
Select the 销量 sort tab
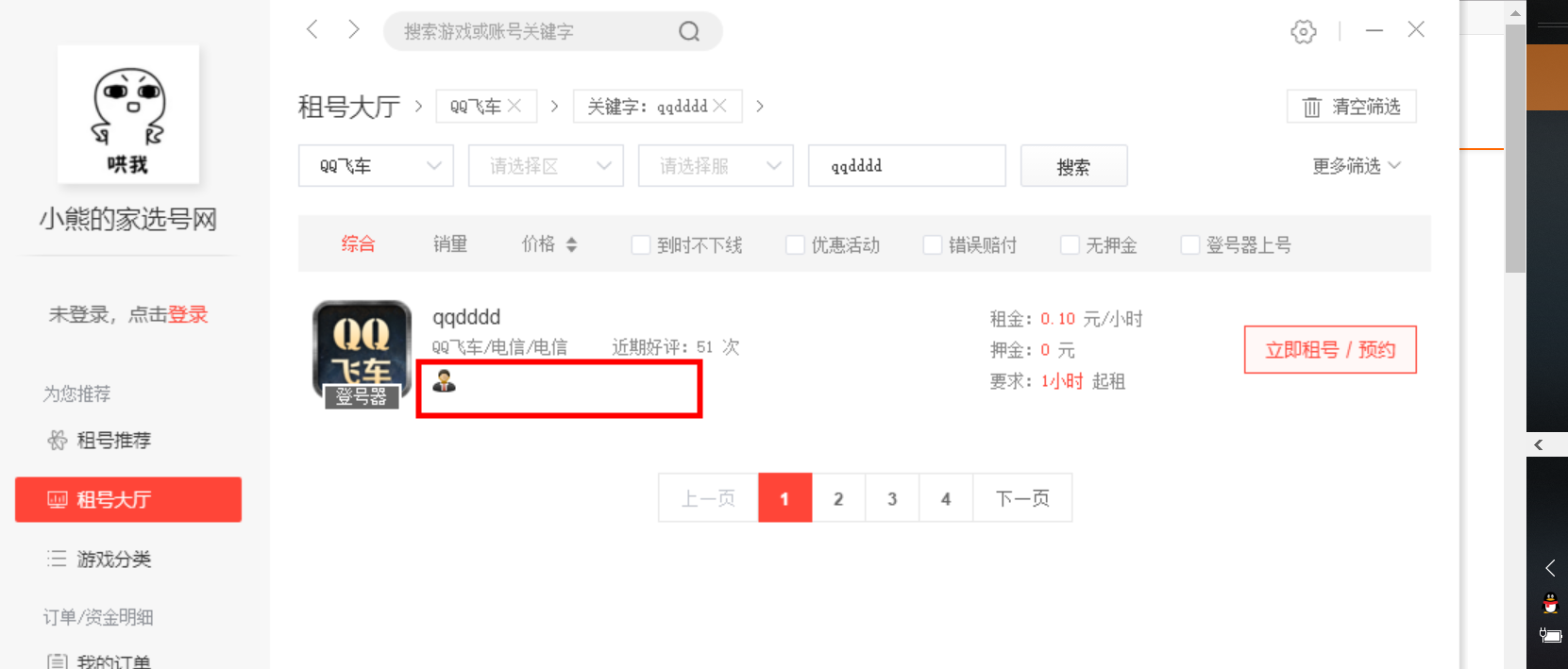[450, 244]
